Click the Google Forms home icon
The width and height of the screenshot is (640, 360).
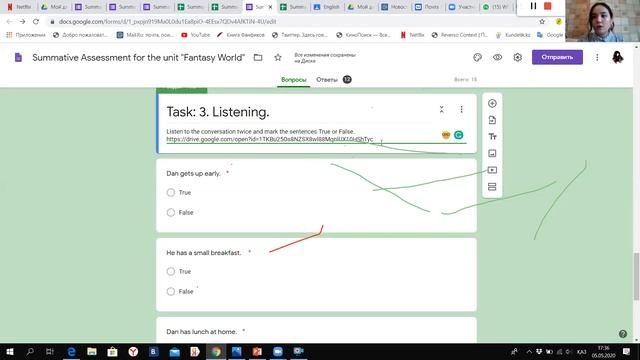18,58
